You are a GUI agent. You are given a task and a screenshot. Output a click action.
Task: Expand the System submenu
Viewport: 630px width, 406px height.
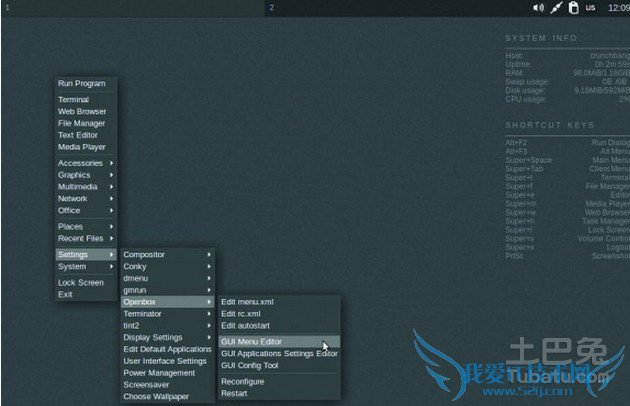click(x=86, y=267)
